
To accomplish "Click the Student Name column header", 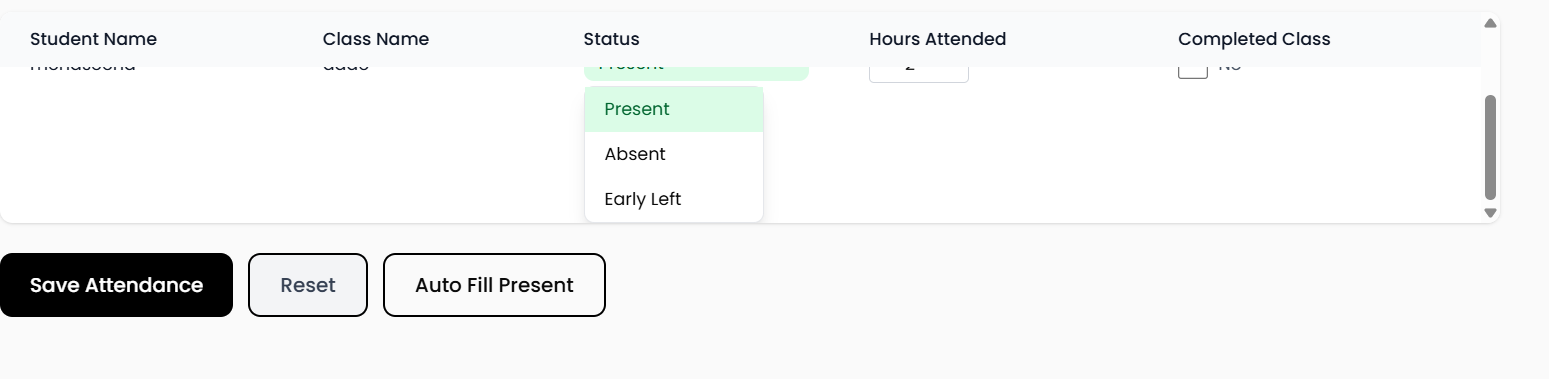I will pyautogui.click(x=93, y=39).
